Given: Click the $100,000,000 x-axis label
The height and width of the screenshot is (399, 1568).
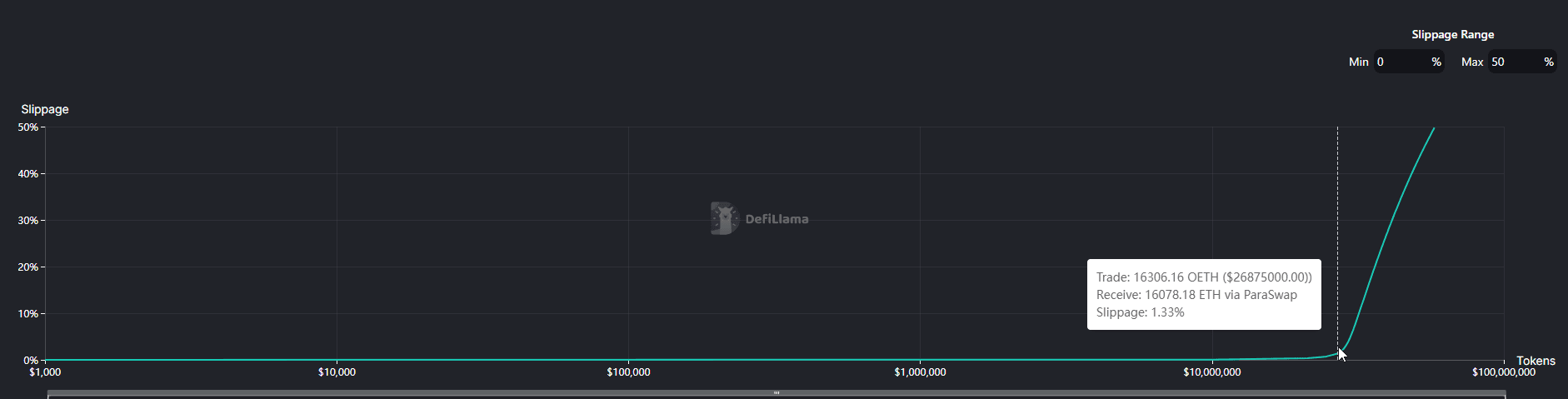Looking at the screenshot, I should pyautogui.click(x=1503, y=372).
